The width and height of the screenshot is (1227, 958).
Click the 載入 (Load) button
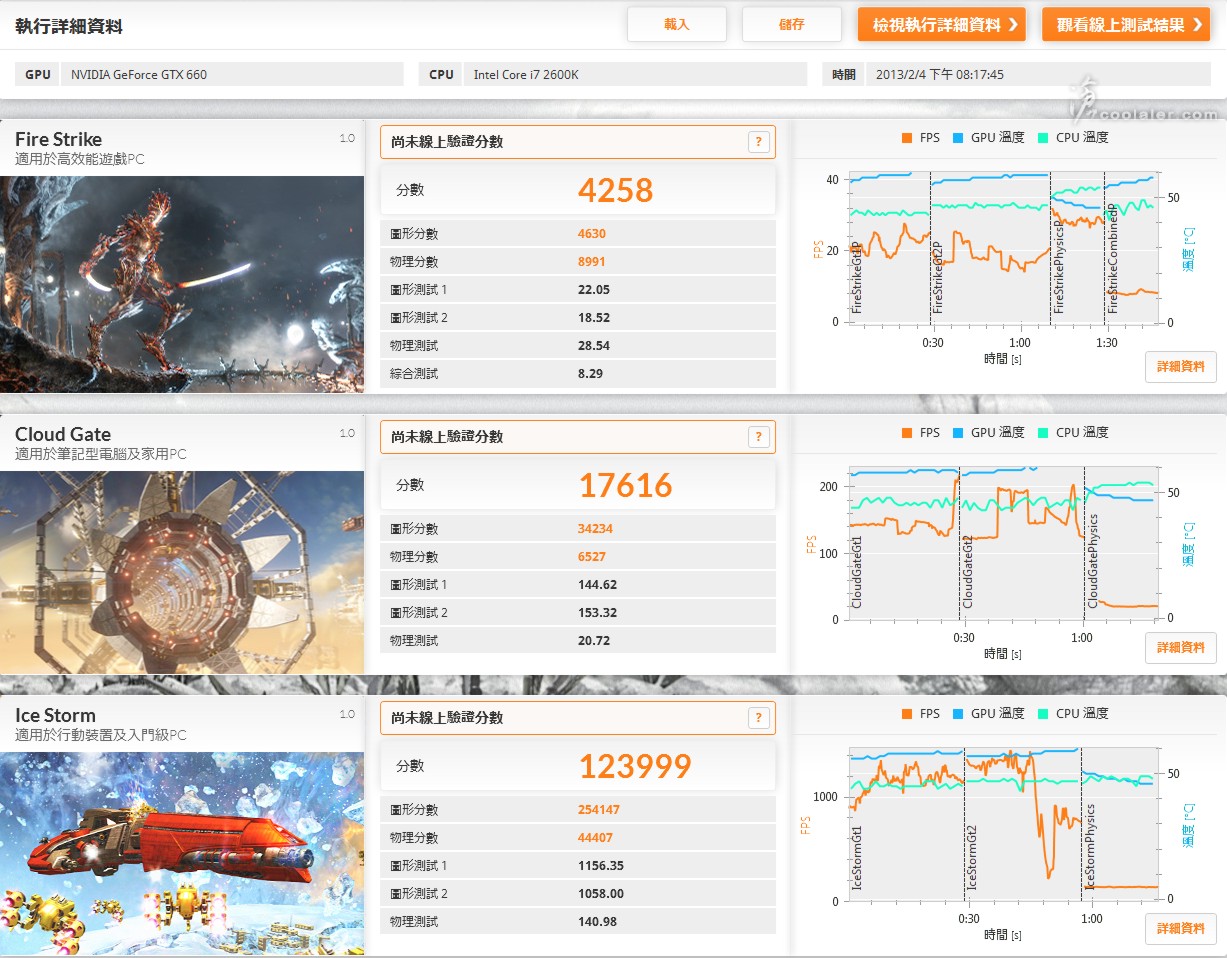pyautogui.click(x=677, y=25)
